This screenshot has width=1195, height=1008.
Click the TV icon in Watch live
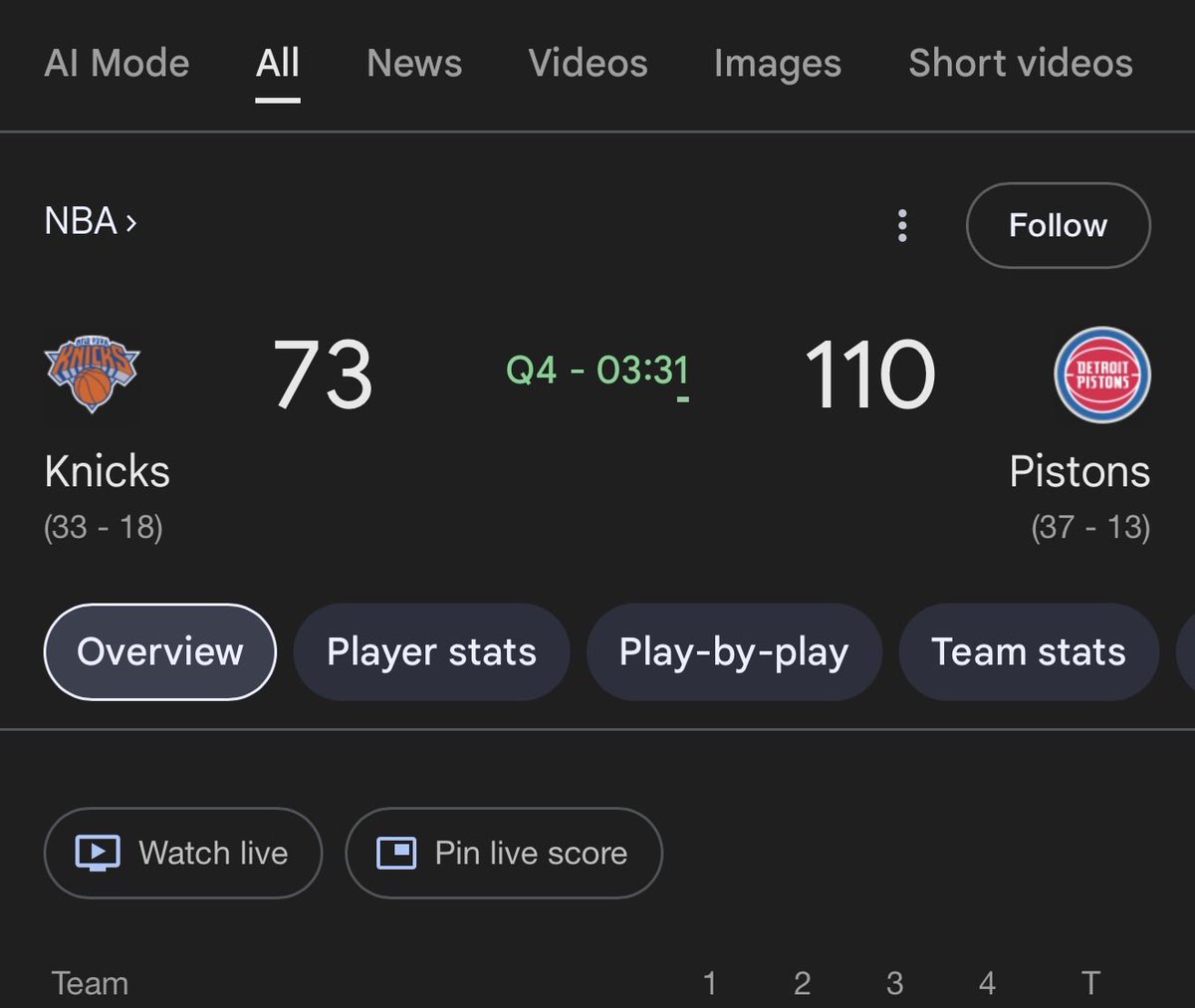(98, 853)
